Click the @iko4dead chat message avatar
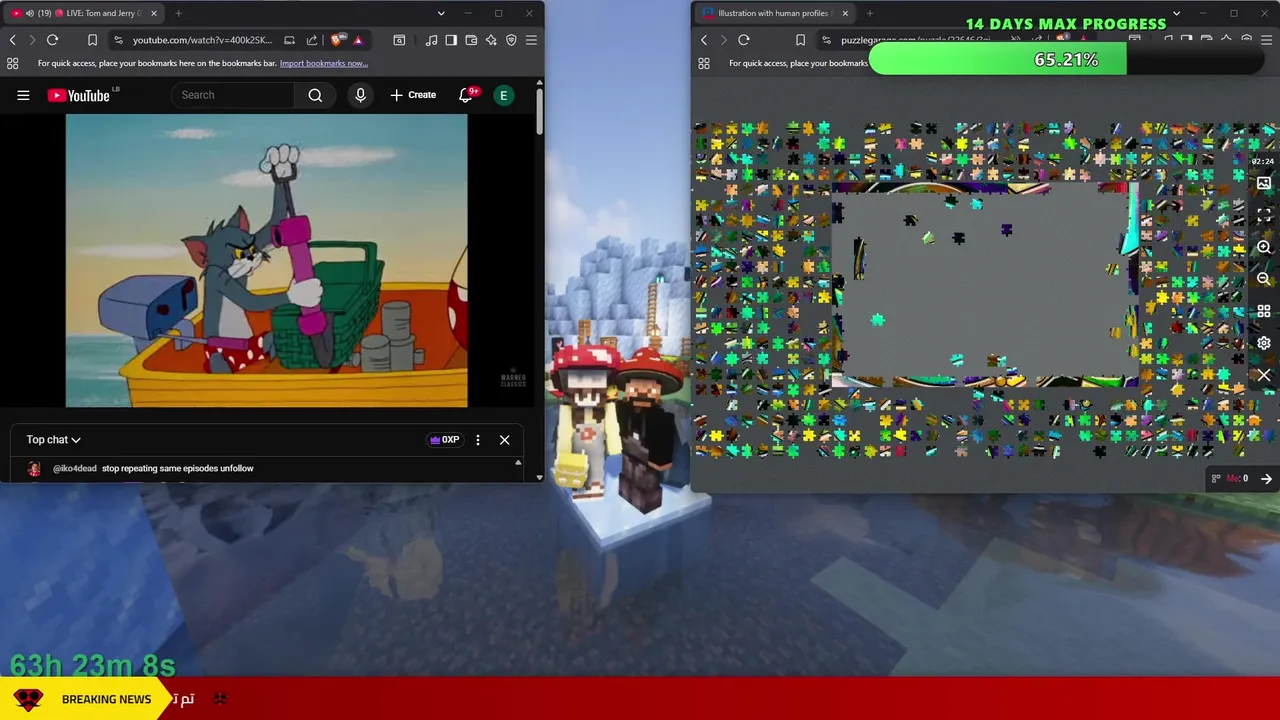 click(34, 468)
